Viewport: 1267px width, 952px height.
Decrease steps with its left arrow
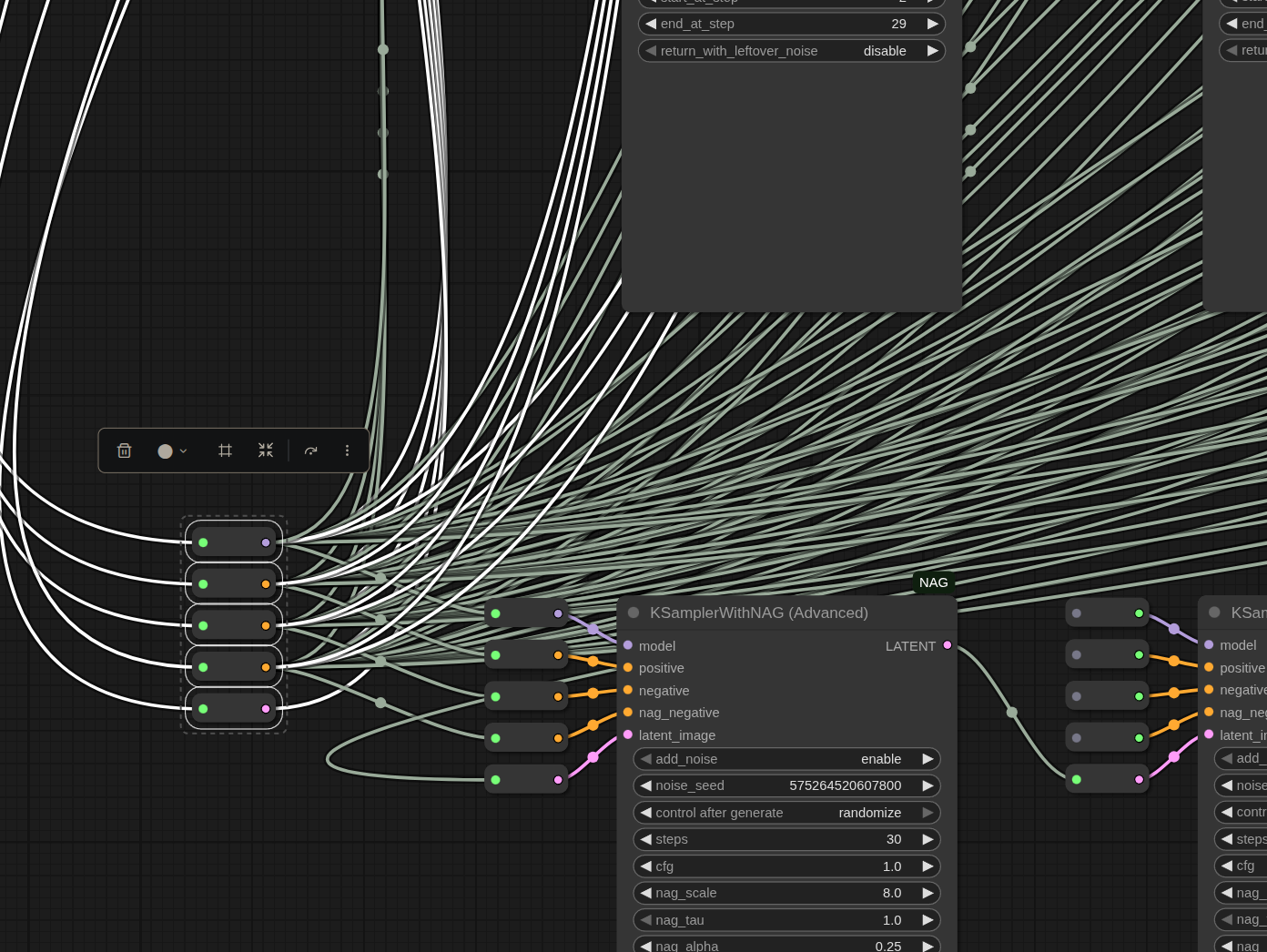click(646, 839)
